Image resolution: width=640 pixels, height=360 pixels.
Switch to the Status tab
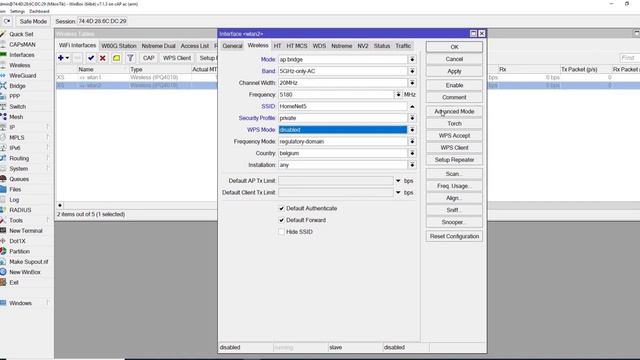382,46
